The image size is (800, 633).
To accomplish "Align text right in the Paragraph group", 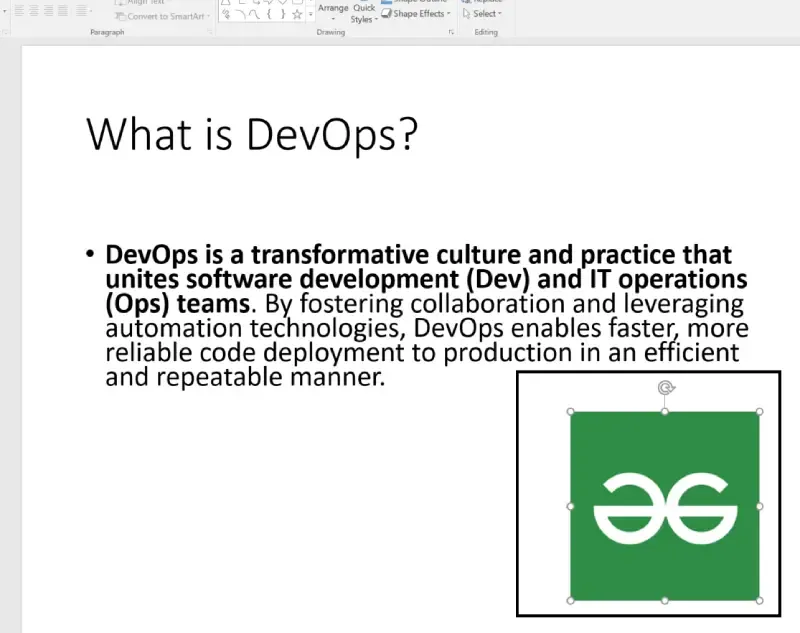I will [48, 10].
